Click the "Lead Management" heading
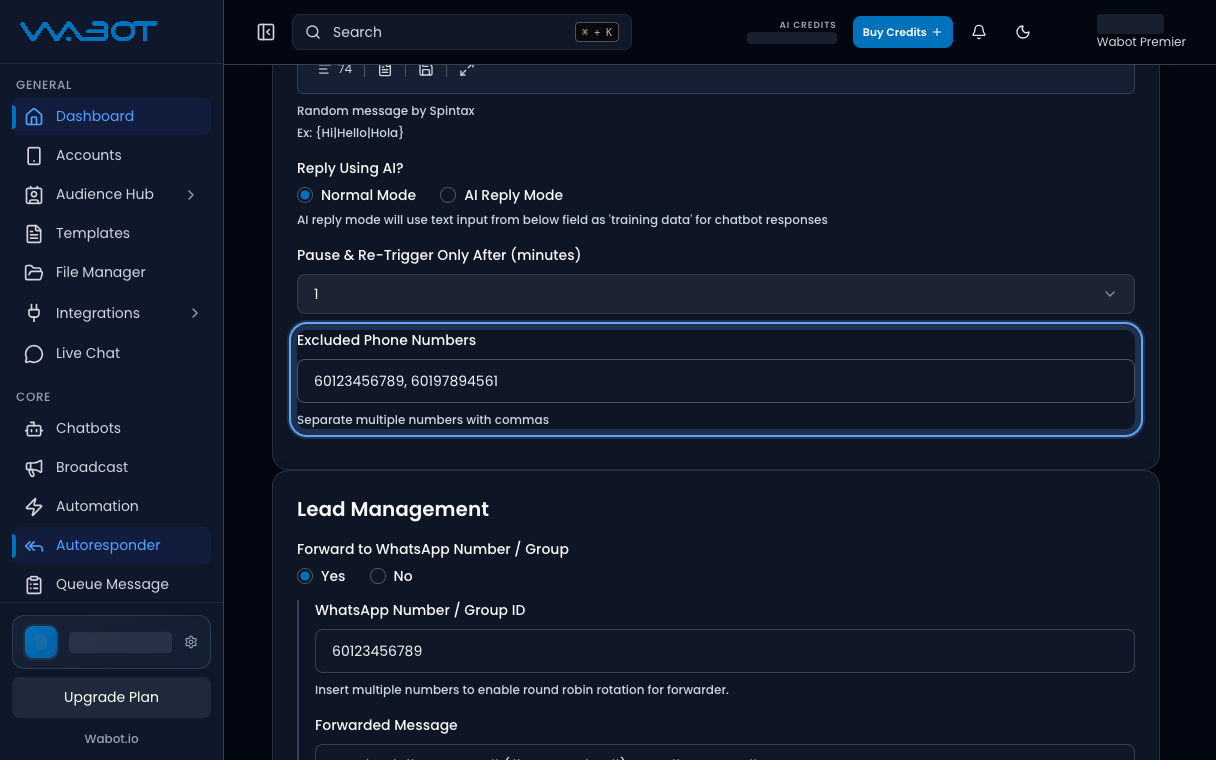Image resolution: width=1216 pixels, height=760 pixels. tap(393, 509)
